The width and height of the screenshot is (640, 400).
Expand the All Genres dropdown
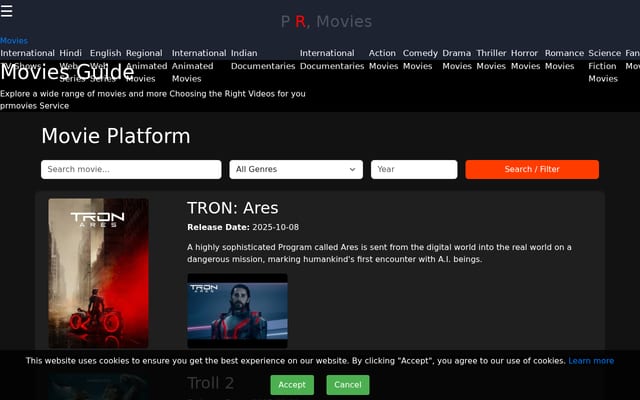tap(296, 169)
